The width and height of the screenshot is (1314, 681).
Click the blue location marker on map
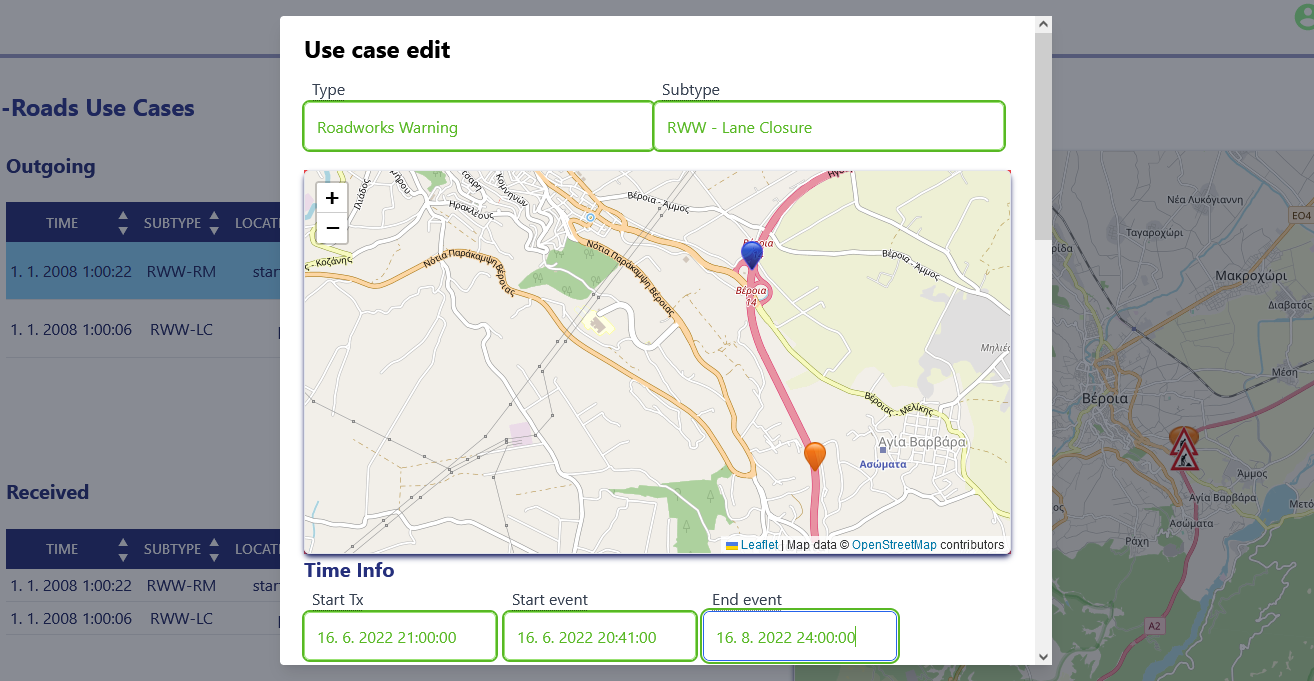[751, 254]
